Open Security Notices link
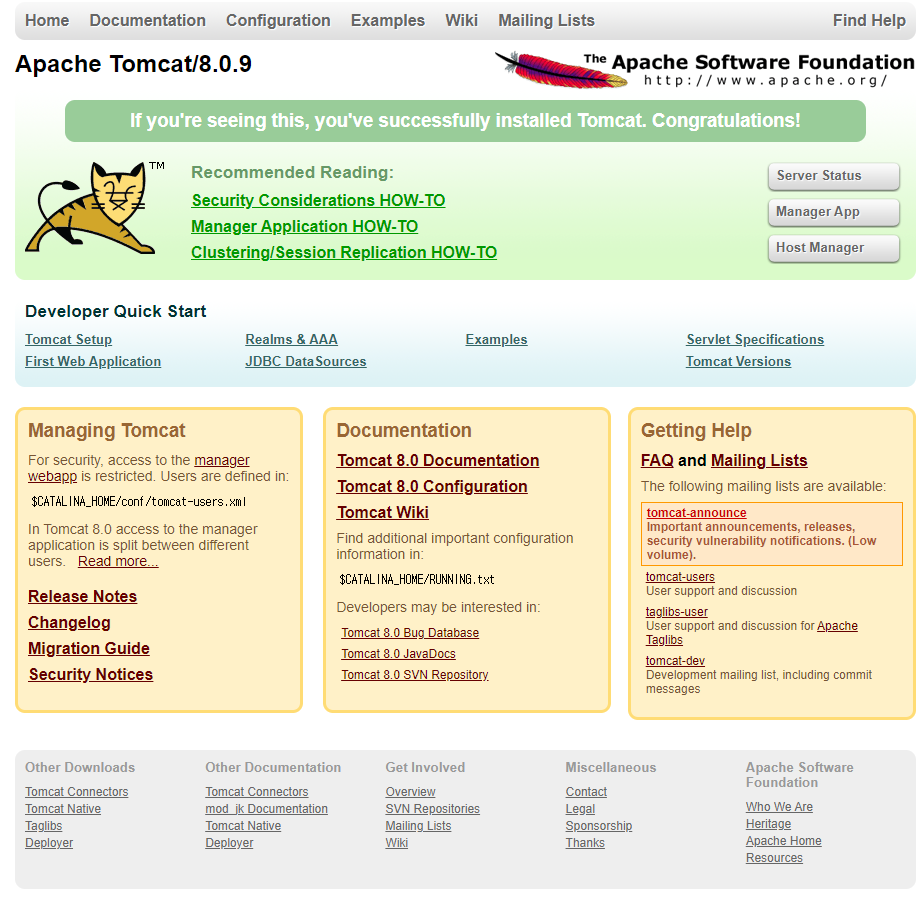The height and width of the screenshot is (898, 923). [91, 674]
